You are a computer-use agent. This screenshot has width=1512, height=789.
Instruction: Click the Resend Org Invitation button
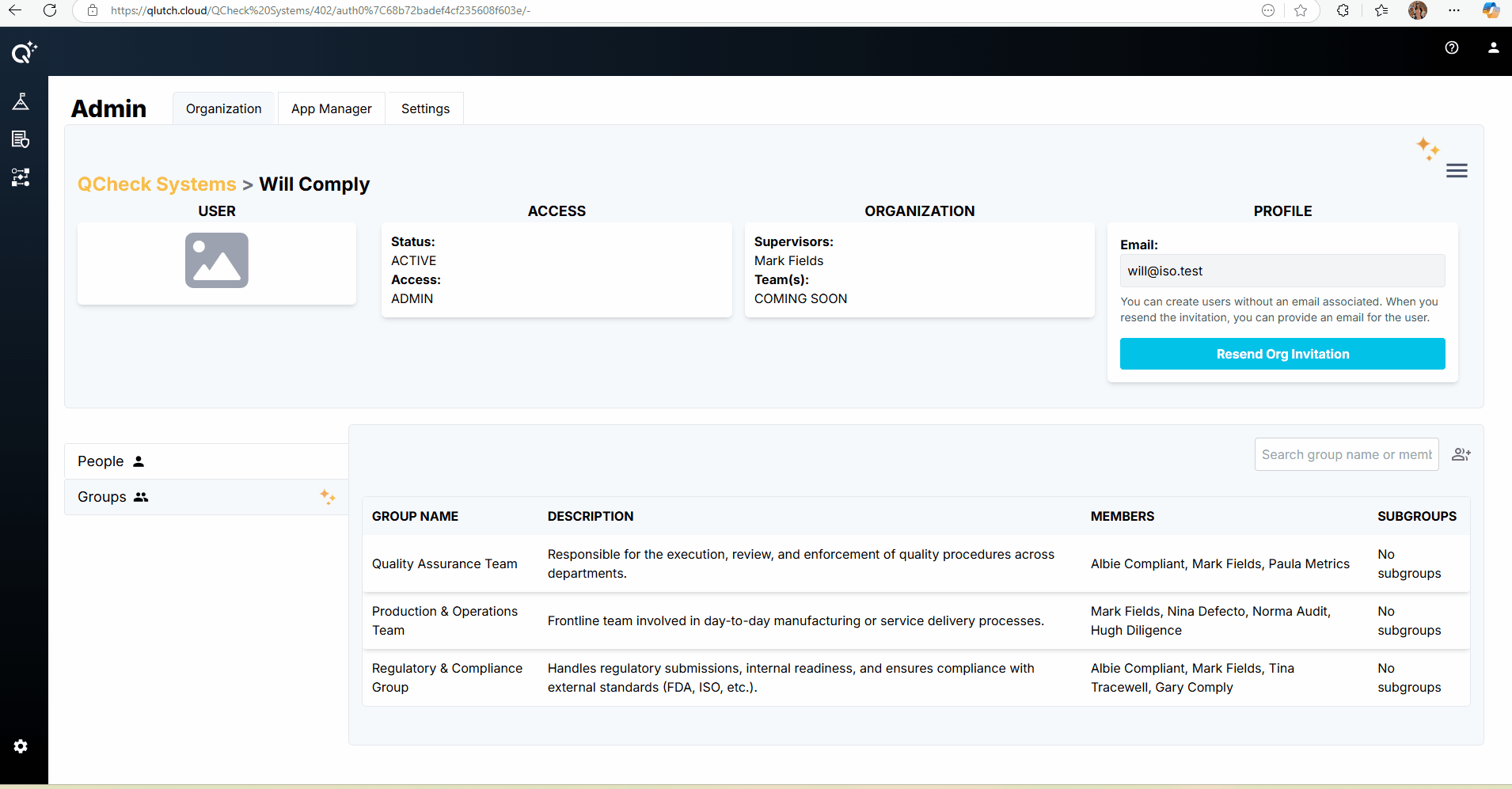1282,354
